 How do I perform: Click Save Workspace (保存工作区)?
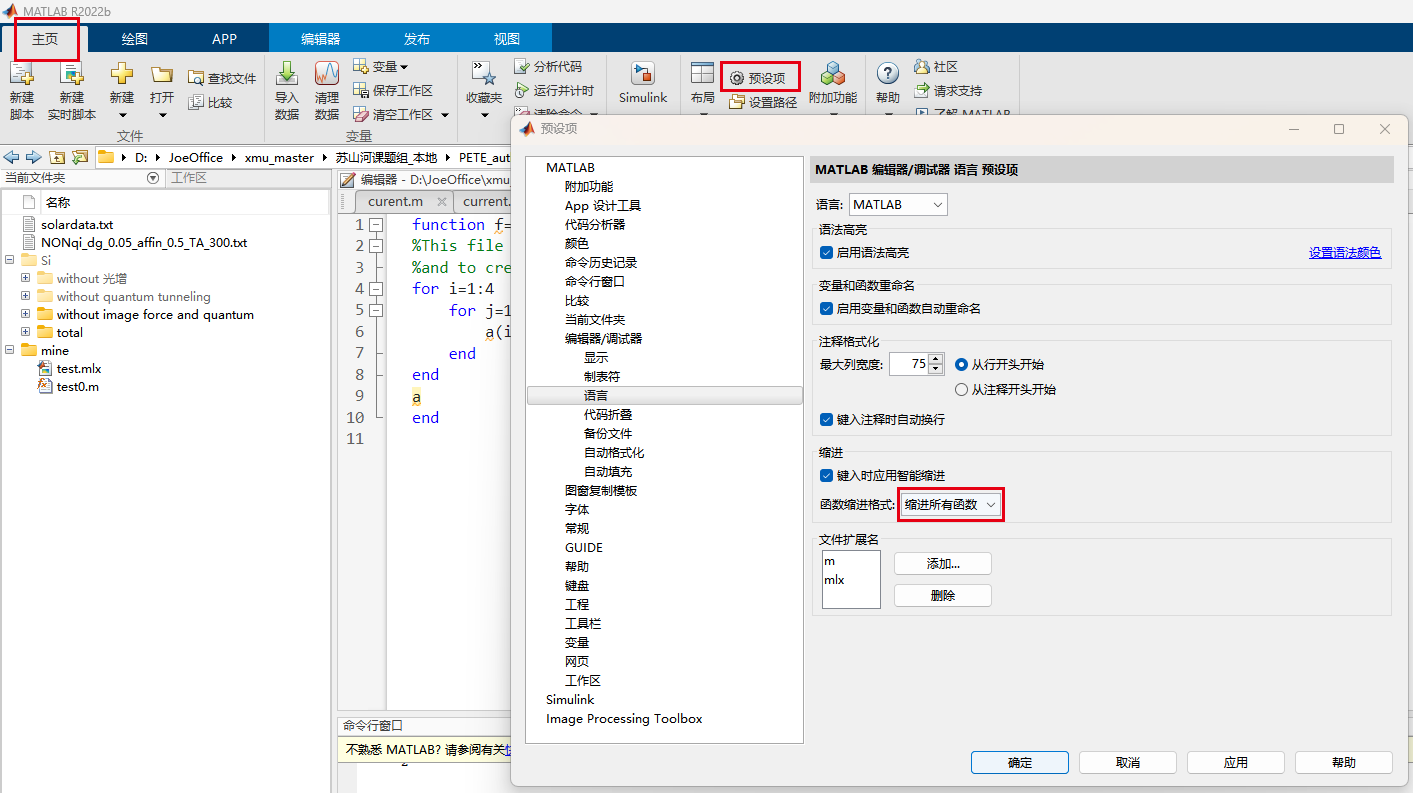click(x=393, y=90)
